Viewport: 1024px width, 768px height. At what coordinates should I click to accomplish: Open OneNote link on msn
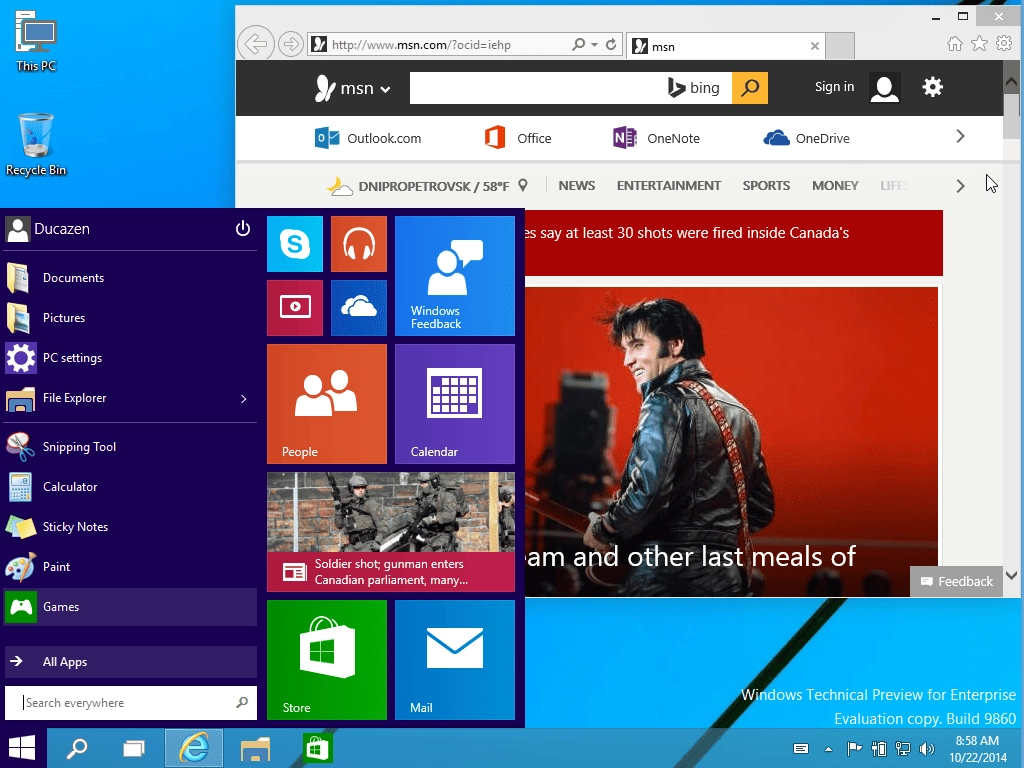click(656, 138)
